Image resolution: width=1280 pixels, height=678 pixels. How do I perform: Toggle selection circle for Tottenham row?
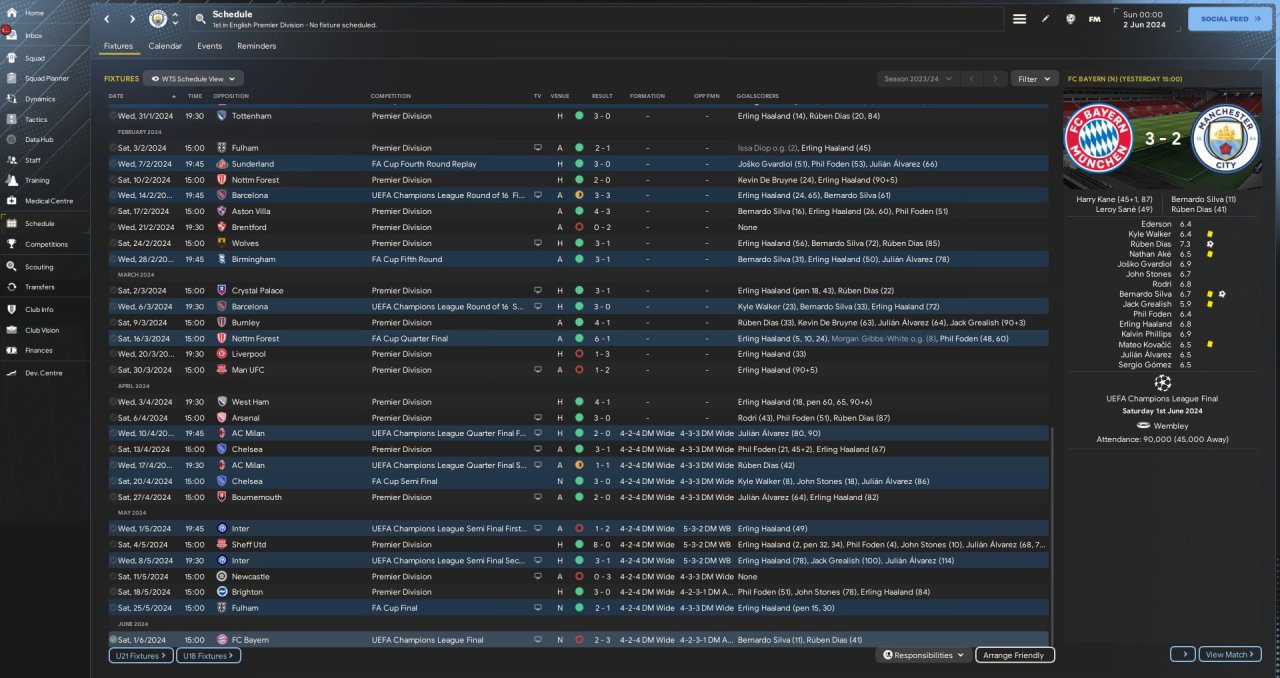point(113,116)
